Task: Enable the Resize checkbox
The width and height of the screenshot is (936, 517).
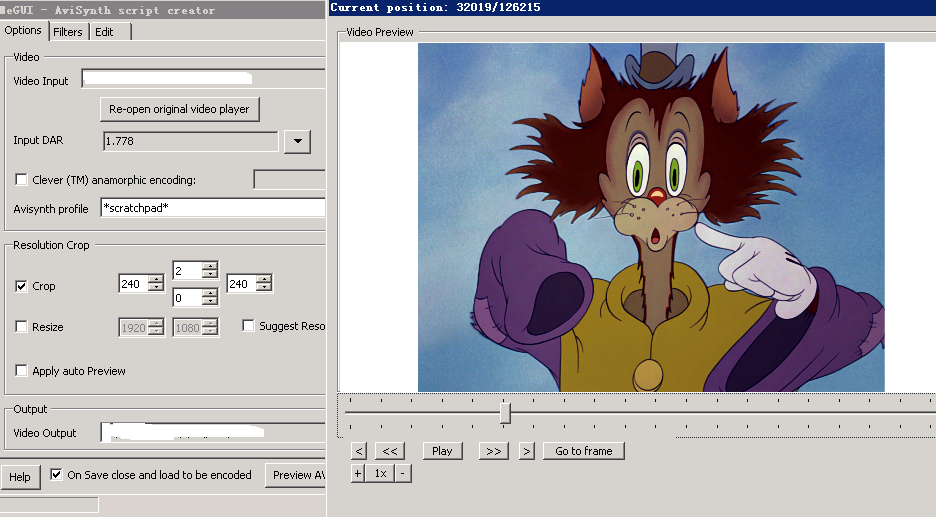Action: coord(21,327)
